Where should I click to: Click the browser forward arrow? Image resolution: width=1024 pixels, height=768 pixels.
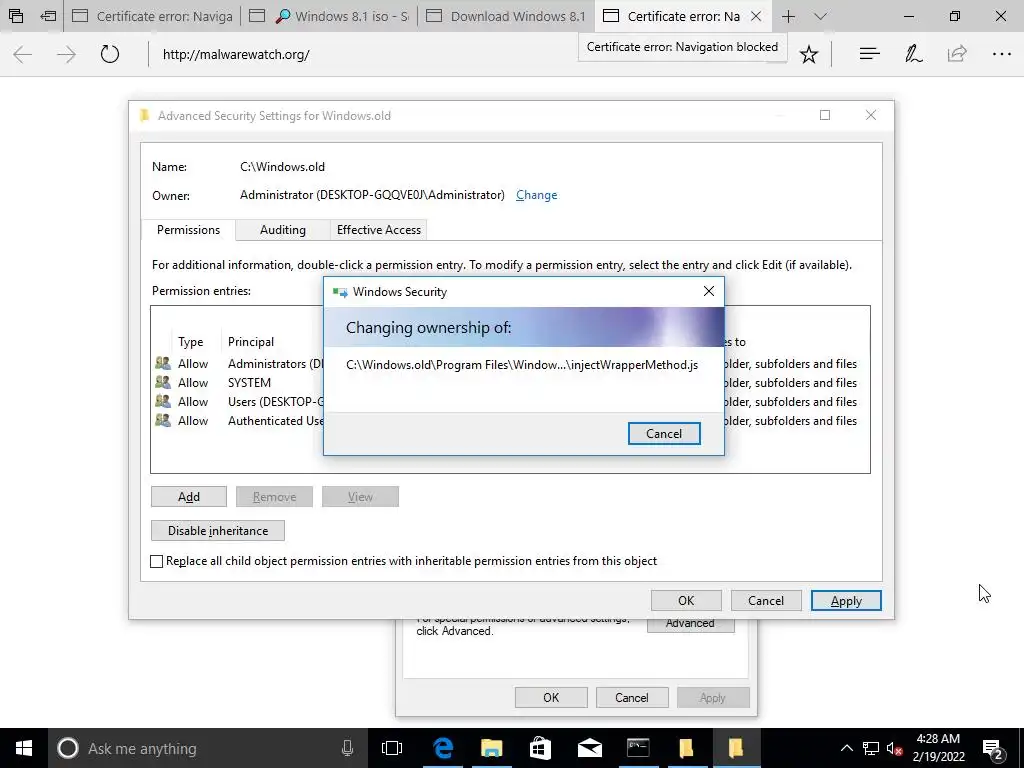pos(66,54)
